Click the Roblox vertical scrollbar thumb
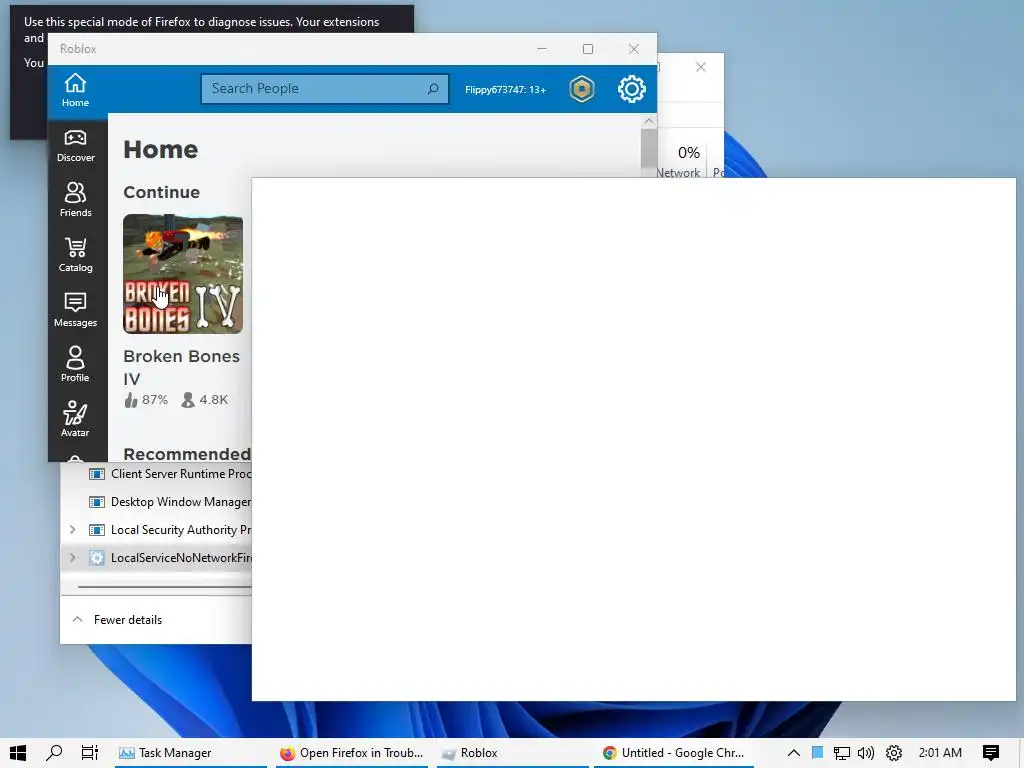 coord(648,149)
